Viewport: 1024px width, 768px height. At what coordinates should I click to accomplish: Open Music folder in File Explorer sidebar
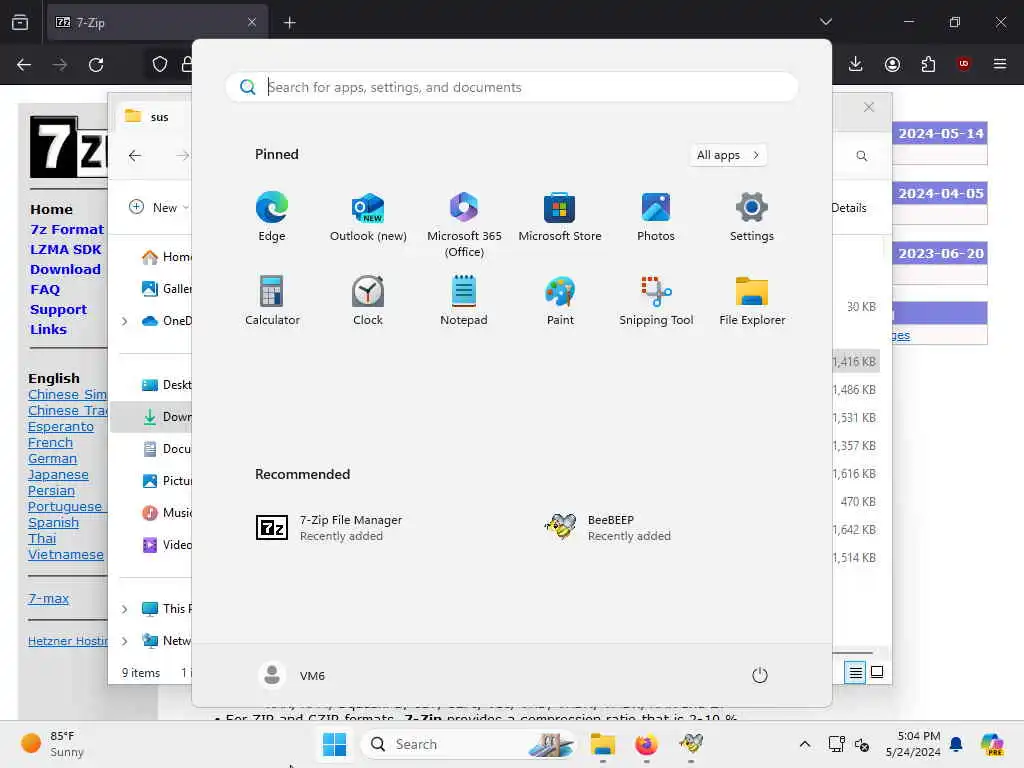point(166,513)
